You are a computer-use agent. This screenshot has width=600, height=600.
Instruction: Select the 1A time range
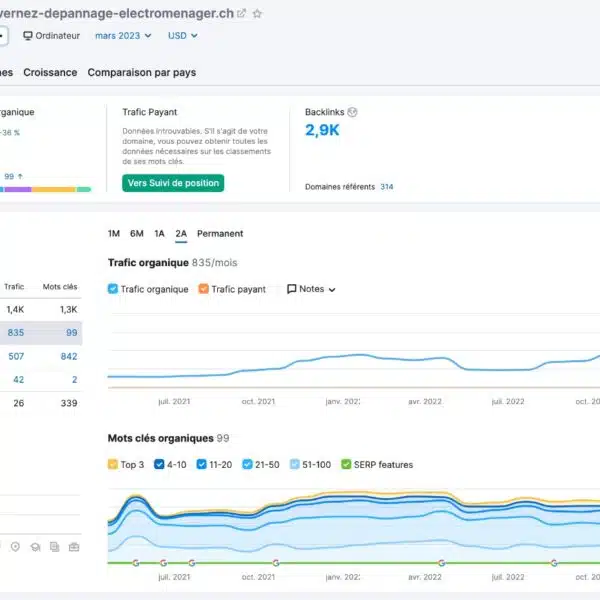click(159, 234)
